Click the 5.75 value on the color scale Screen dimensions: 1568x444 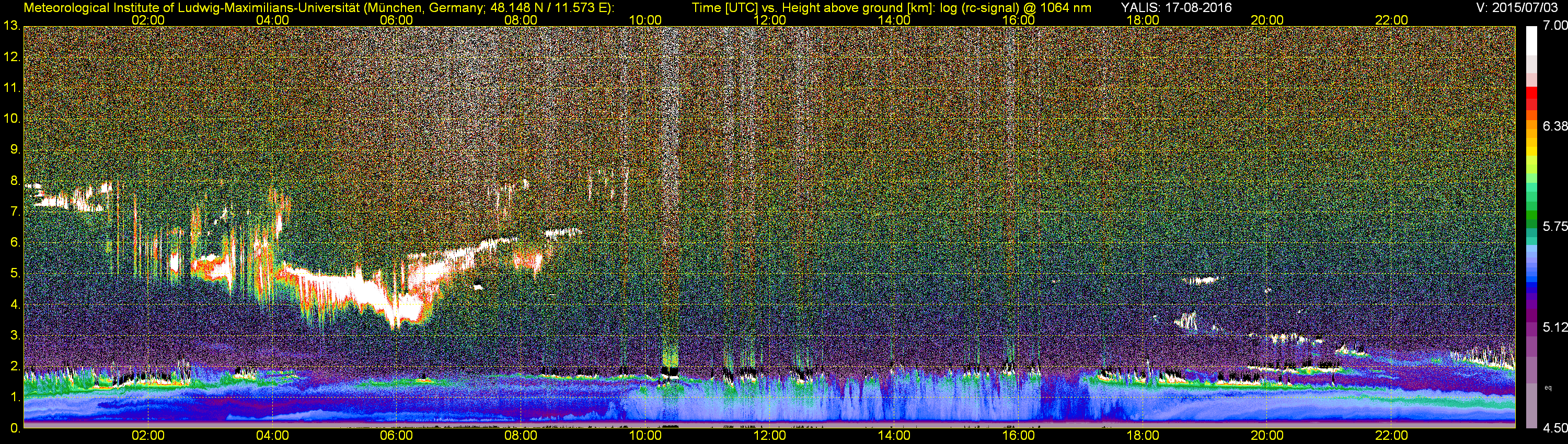point(1555,227)
